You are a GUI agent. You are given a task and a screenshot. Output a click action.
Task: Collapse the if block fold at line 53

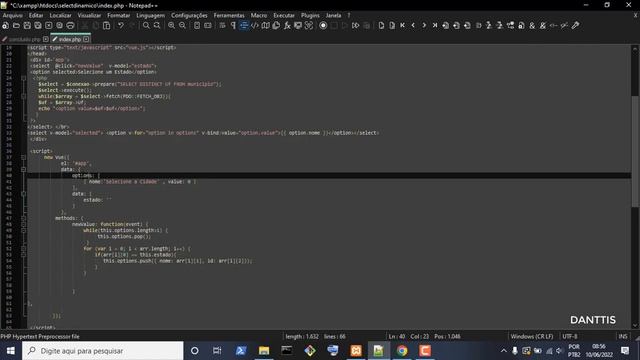coord(24,255)
